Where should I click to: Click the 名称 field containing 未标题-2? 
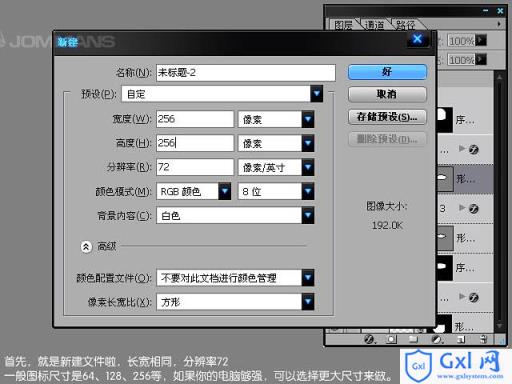click(246, 73)
